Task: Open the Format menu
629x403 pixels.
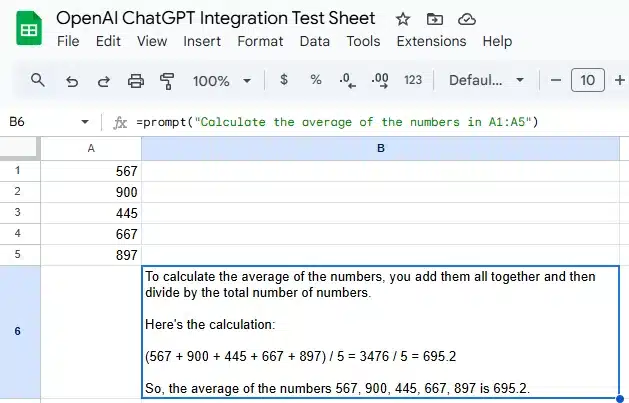Action: pos(260,41)
